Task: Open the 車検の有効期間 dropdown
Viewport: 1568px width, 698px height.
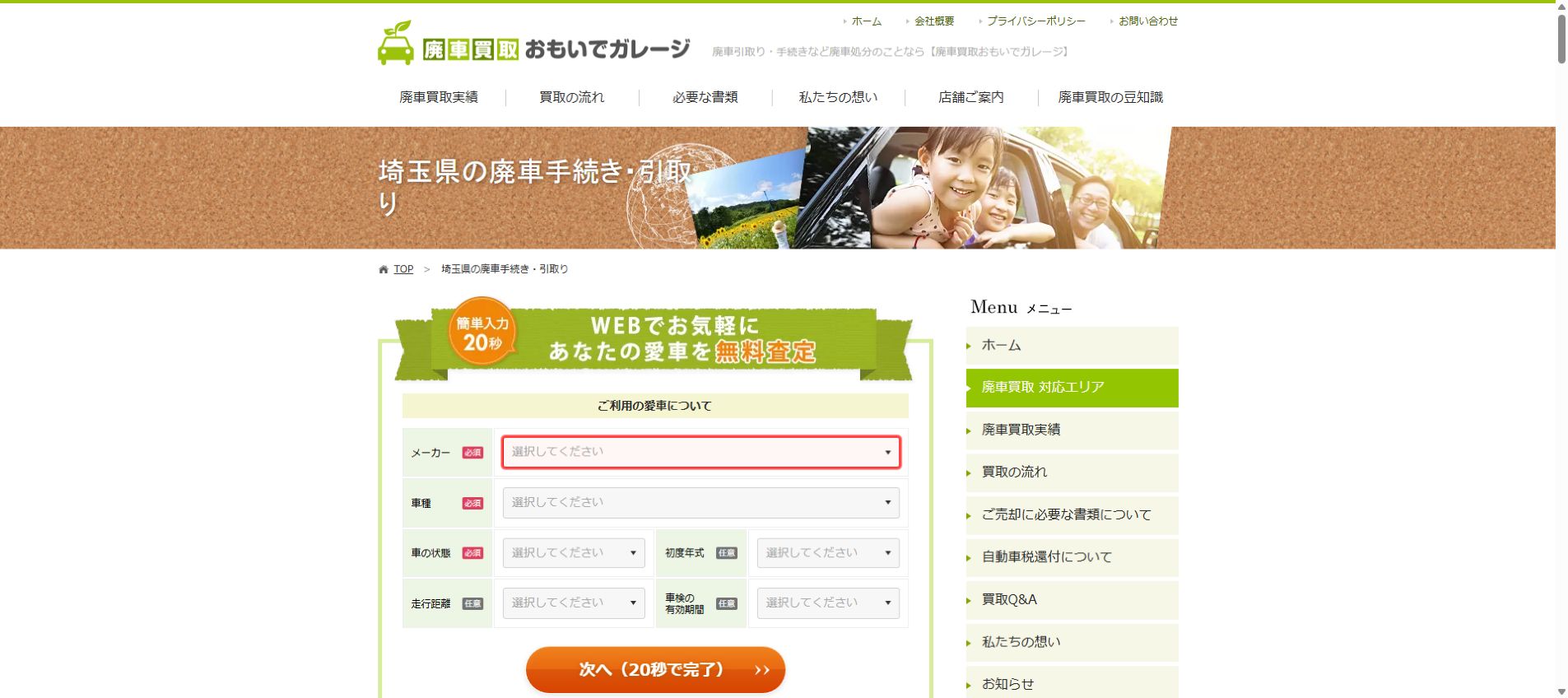Action: [828, 603]
